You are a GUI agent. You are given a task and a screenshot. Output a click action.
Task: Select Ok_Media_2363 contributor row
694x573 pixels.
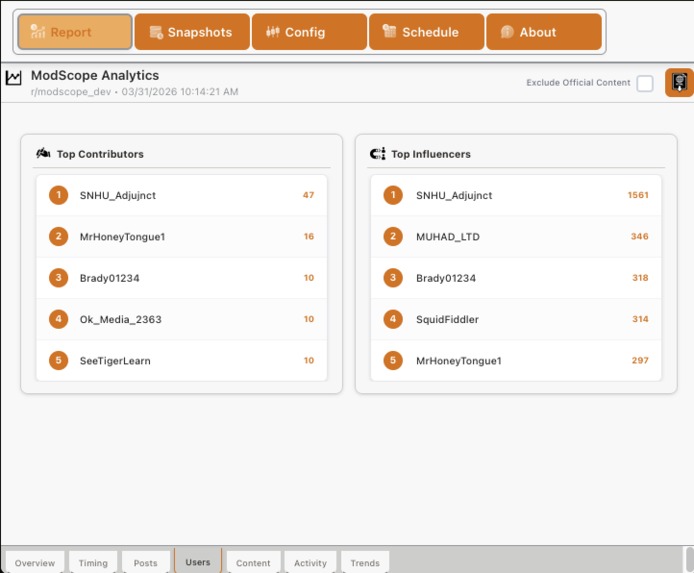(181, 319)
